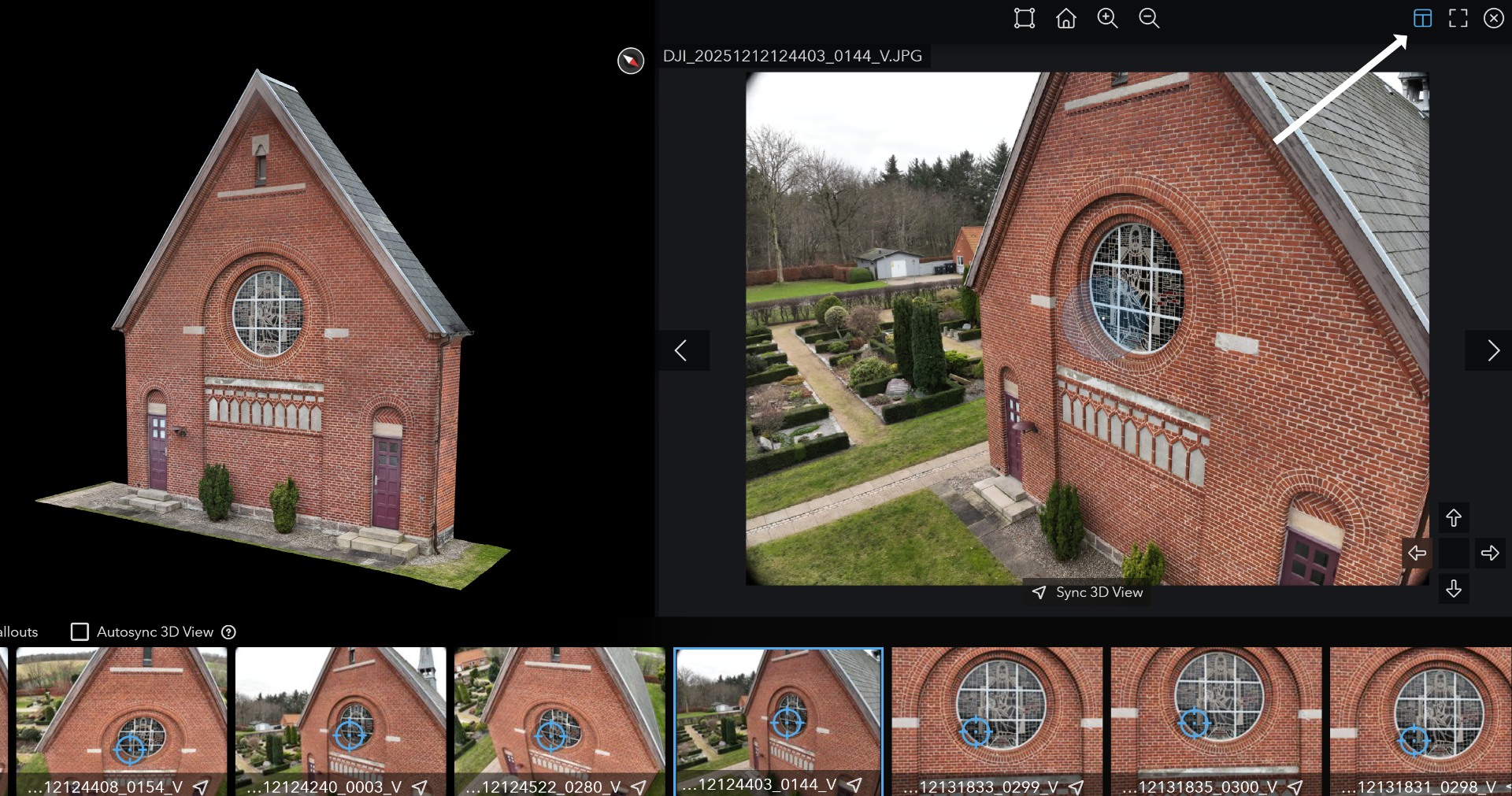
Task: Pan image down with arrow button
Action: (x=1454, y=588)
